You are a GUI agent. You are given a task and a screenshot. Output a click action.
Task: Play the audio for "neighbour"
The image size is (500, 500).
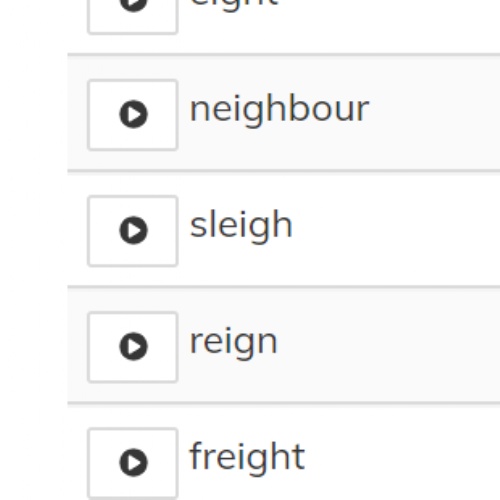click(x=133, y=115)
